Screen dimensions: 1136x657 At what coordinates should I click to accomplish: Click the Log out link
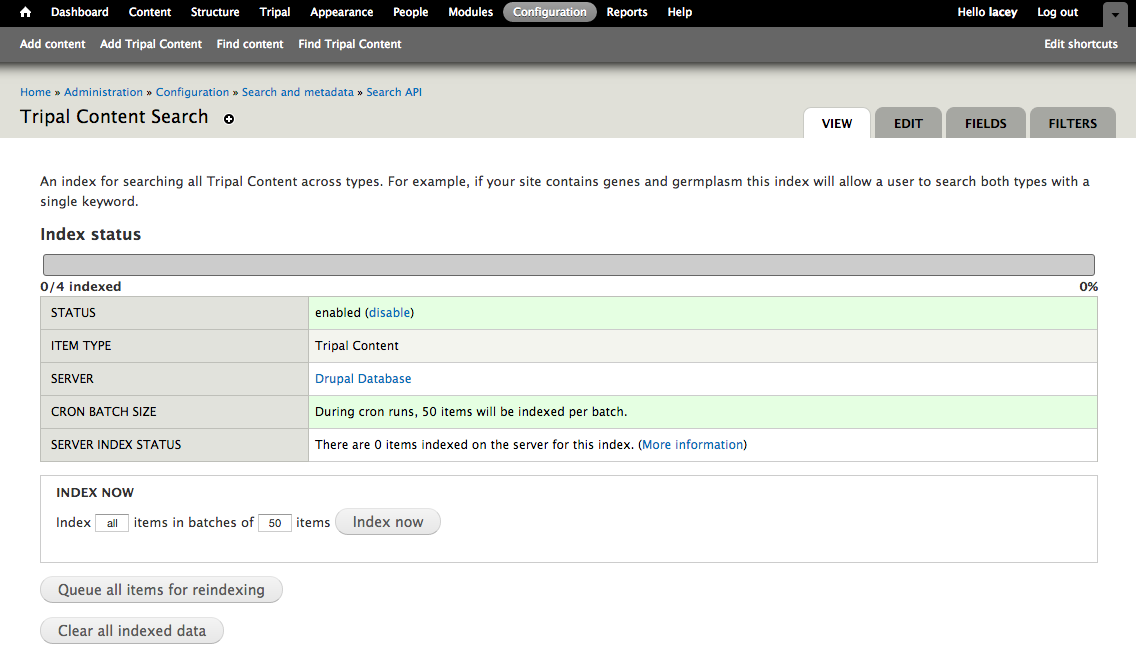click(x=1057, y=12)
